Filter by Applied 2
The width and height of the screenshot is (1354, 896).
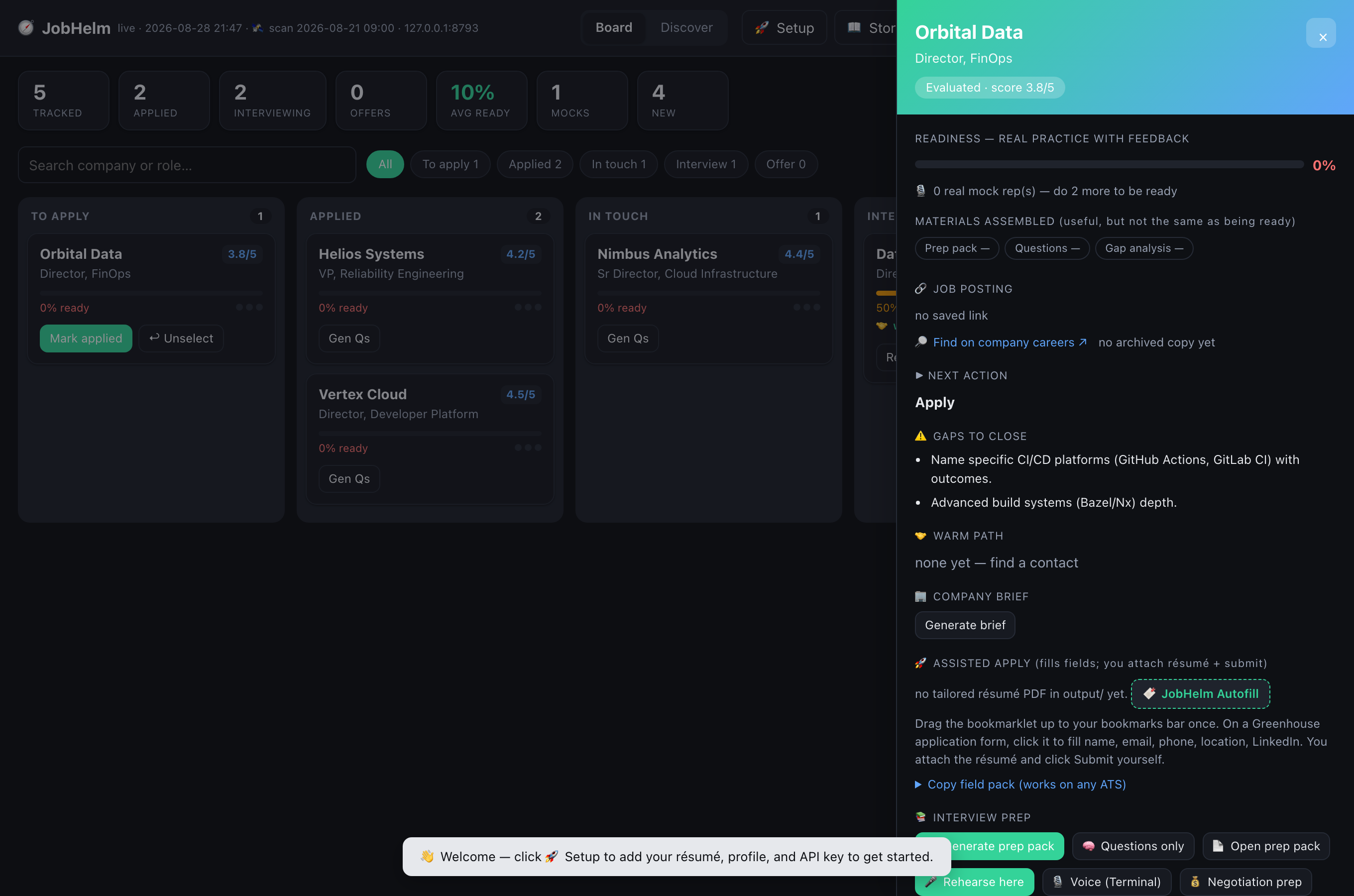(535, 165)
